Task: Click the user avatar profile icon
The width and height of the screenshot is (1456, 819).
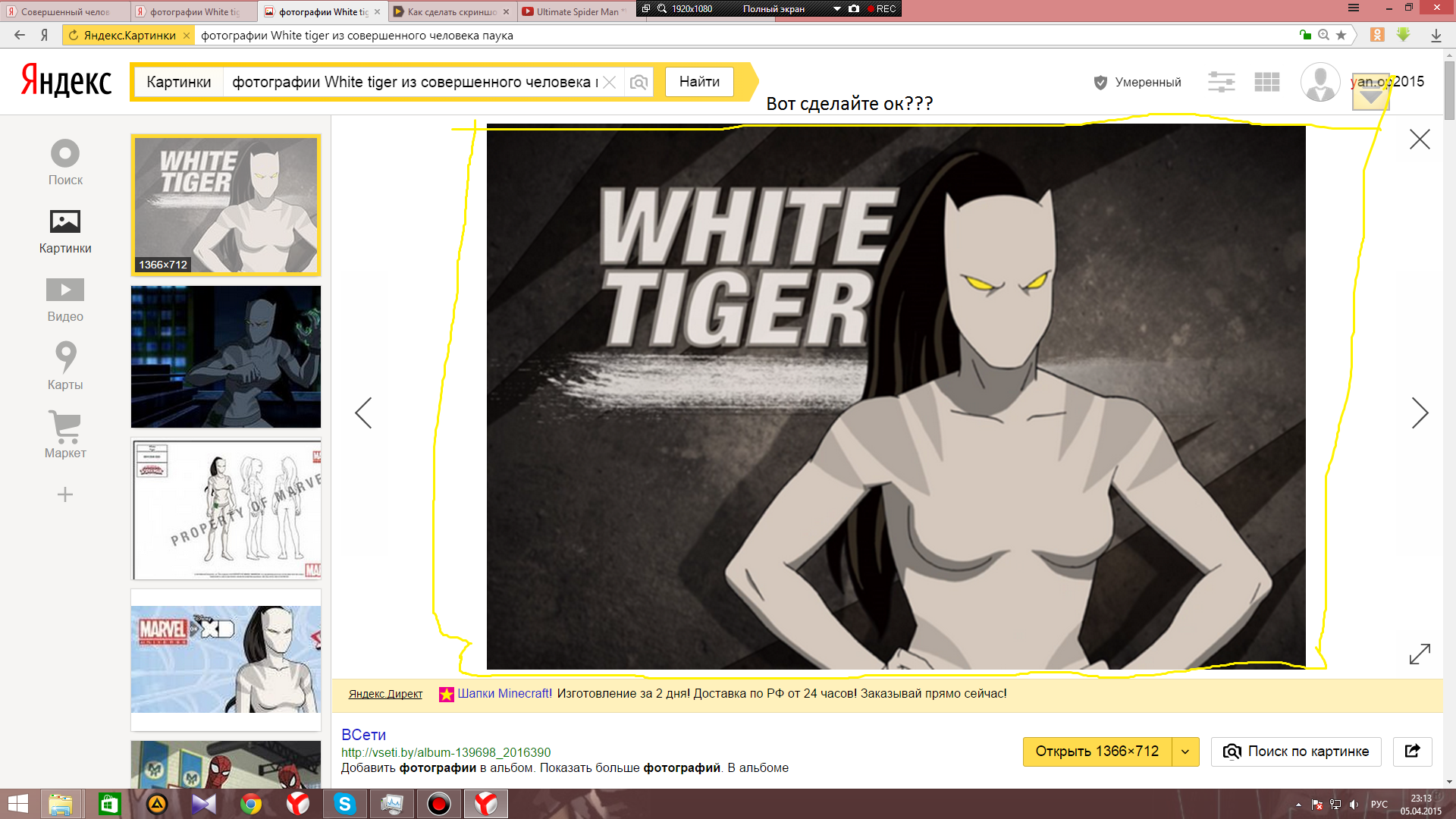Action: [x=1319, y=82]
